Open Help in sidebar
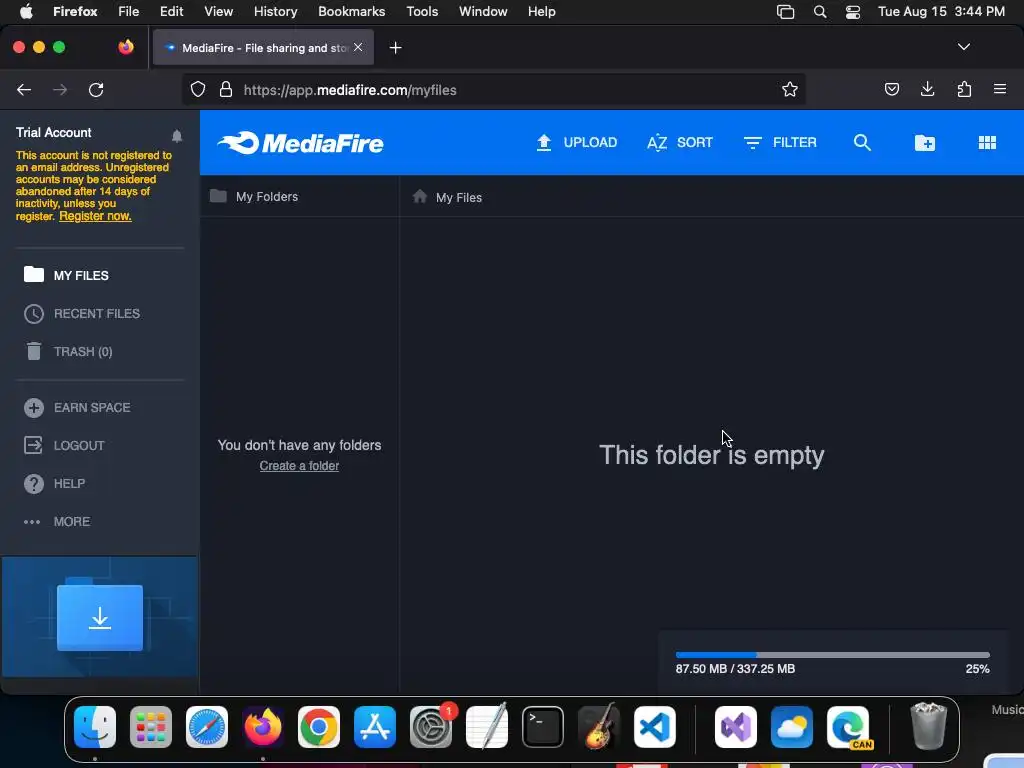This screenshot has width=1024, height=768. coord(54,483)
